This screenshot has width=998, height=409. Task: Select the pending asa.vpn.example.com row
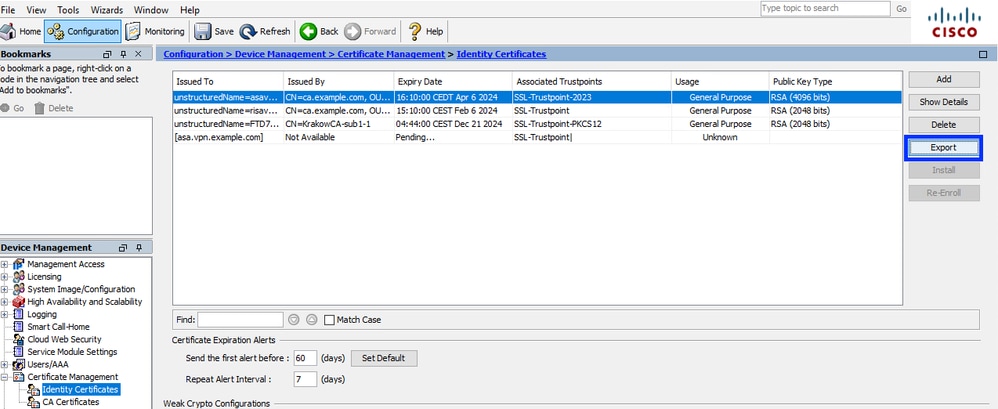click(x=537, y=137)
